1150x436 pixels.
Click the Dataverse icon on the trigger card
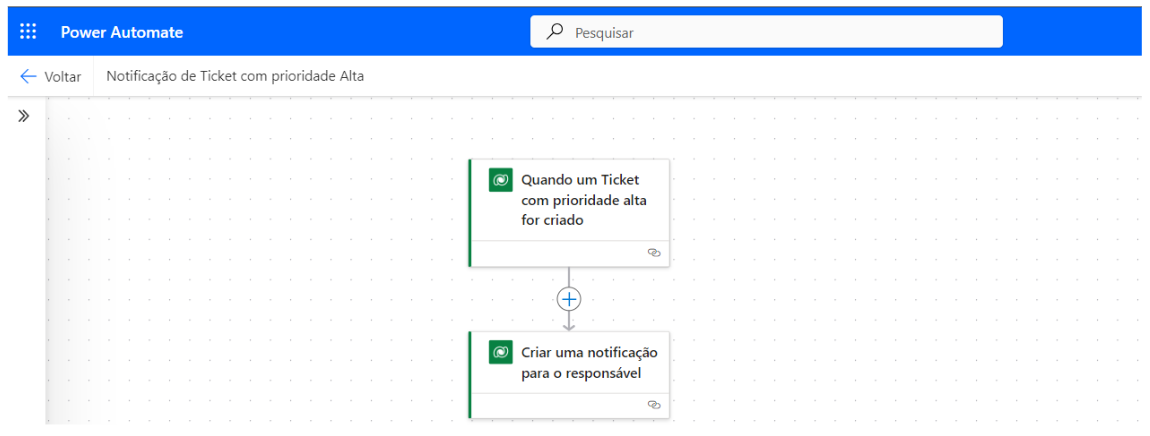(500, 180)
